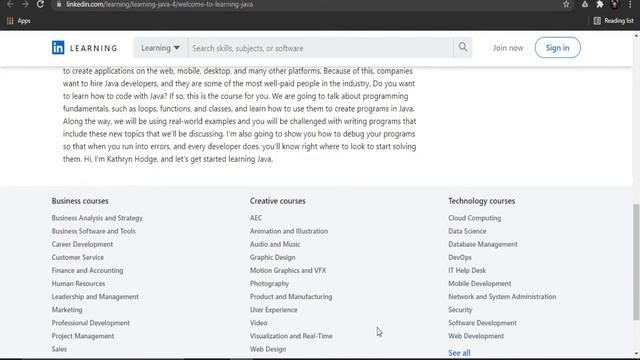This screenshot has height=360, width=640.
Task: Open Web Development courses
Action: (x=476, y=336)
